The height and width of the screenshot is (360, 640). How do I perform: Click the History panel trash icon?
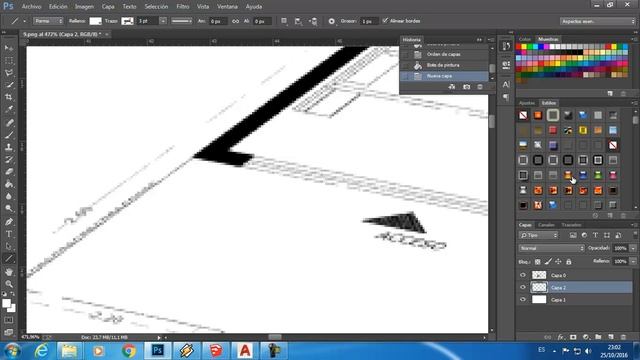click(x=480, y=87)
